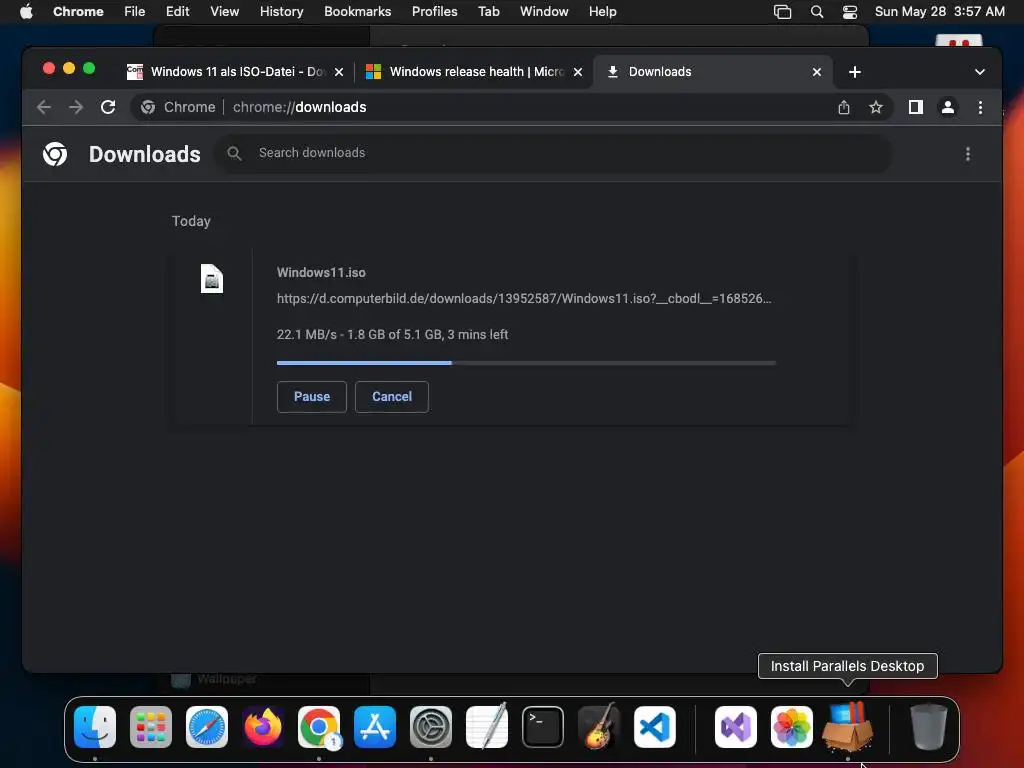Open Spotlight search in menu bar

(816, 11)
